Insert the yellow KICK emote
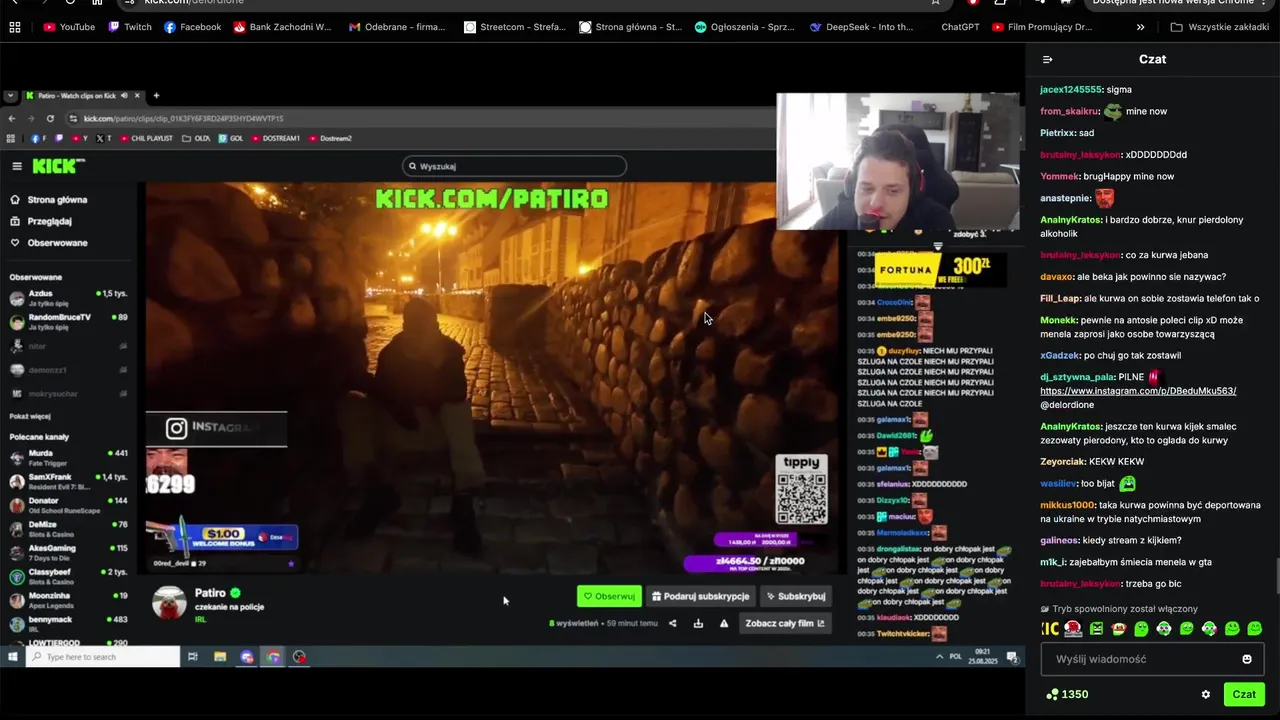 (1050, 629)
